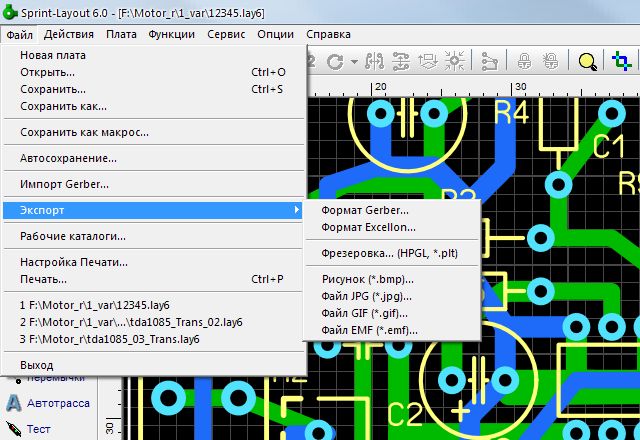The width and height of the screenshot is (640, 440).
Task: Click the C2 component label on board
Action: (404, 414)
